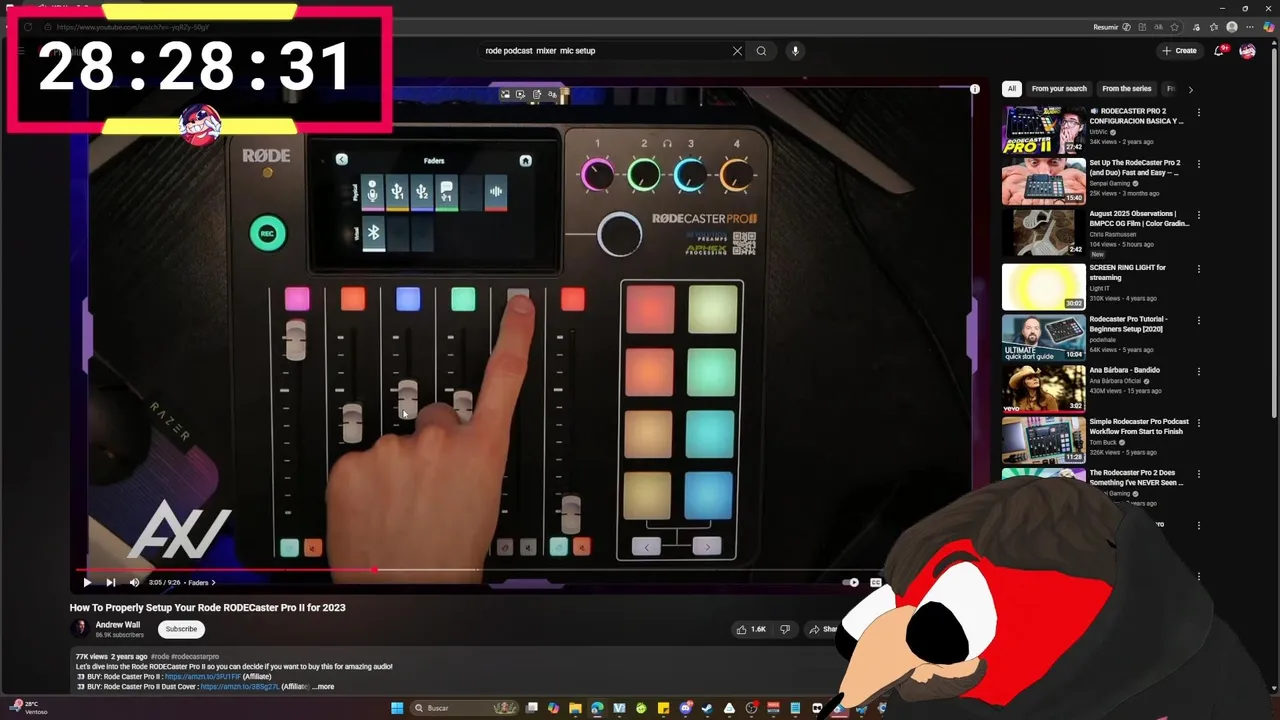Open File Explorer from taskbar

575,708
